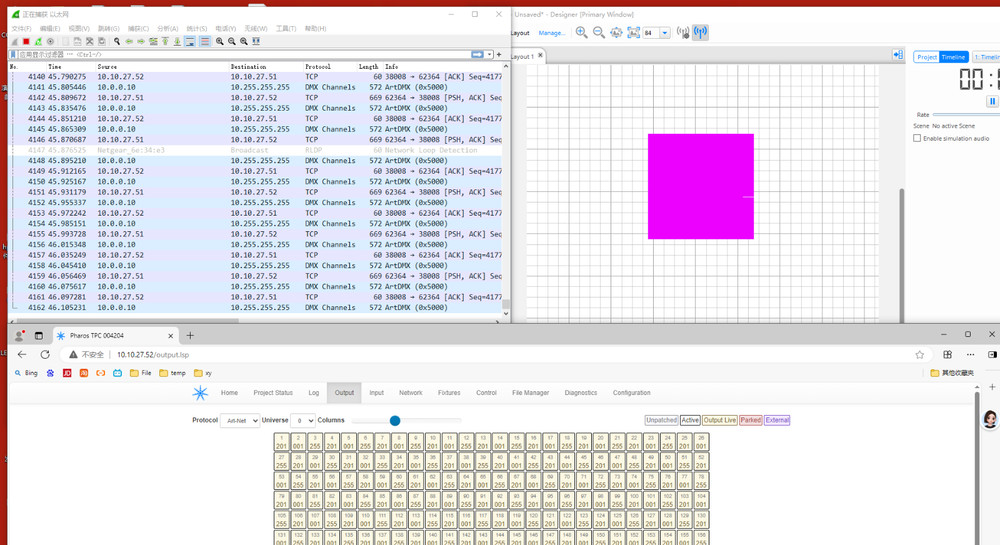This screenshot has width=1000, height=545.
Task: Open the Universe number dropdown
Action: tap(303, 421)
